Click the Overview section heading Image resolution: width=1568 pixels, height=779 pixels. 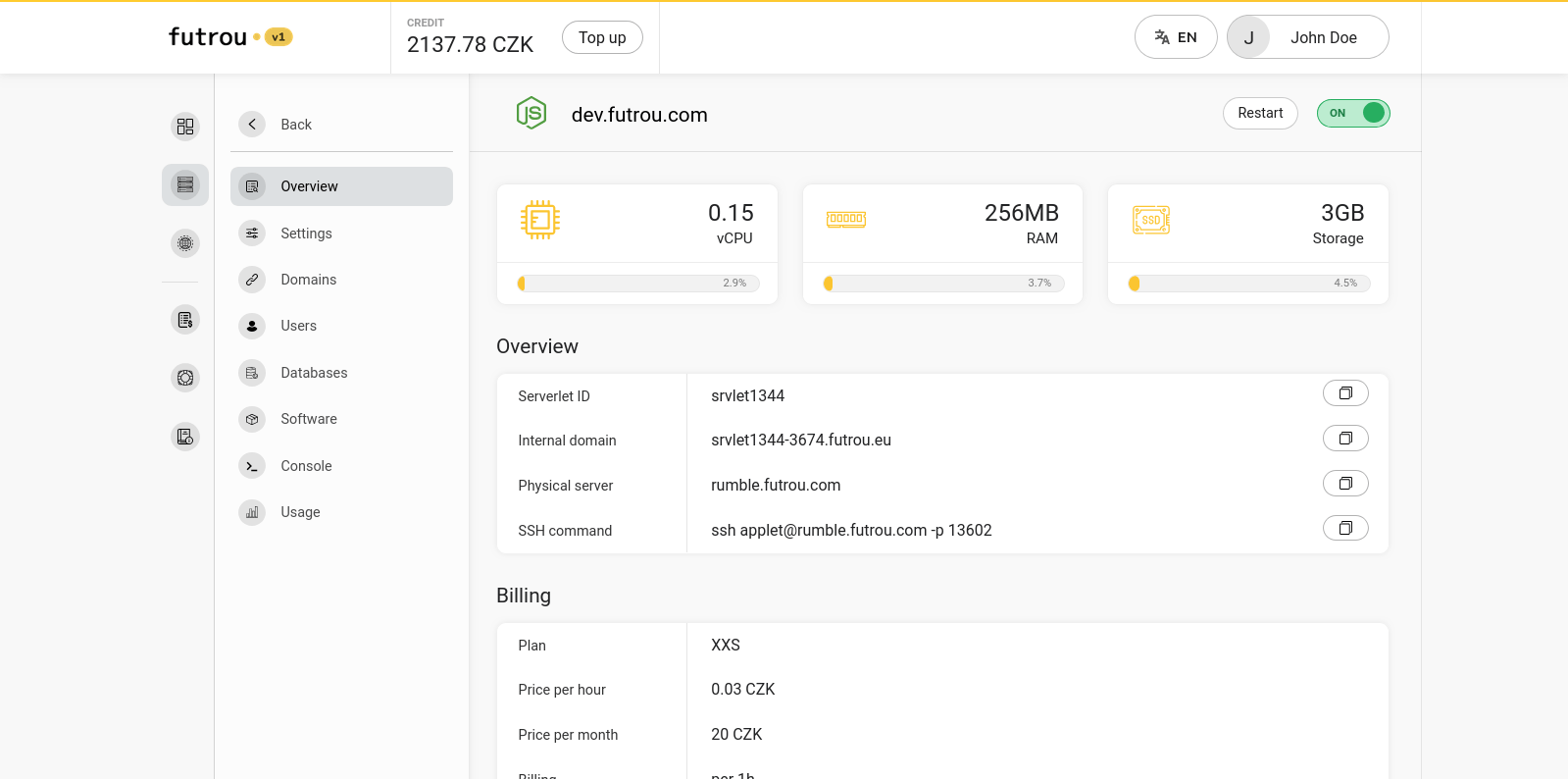tap(537, 346)
